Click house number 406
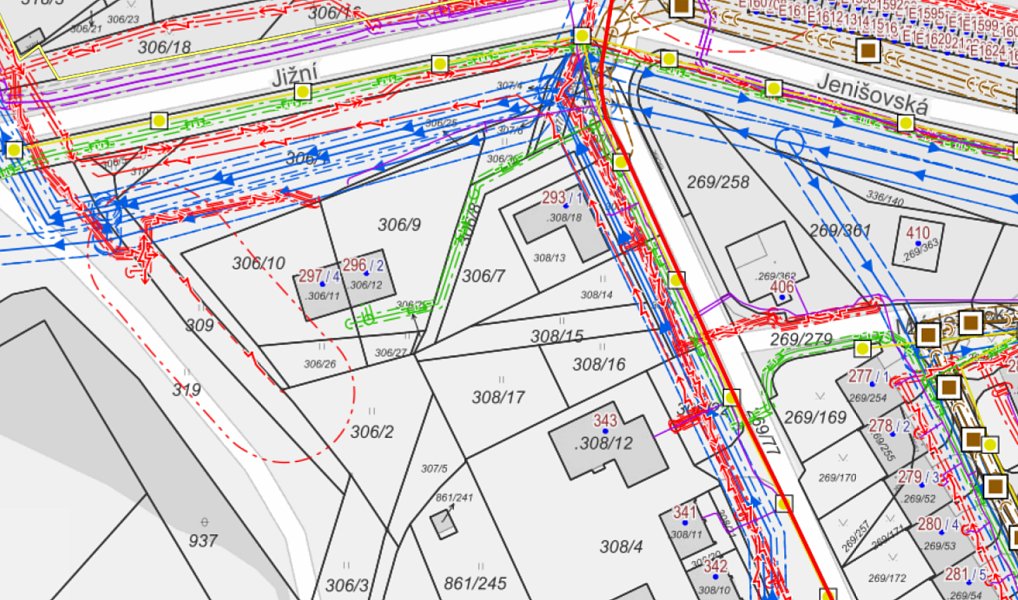The height and width of the screenshot is (600, 1018). click(782, 286)
